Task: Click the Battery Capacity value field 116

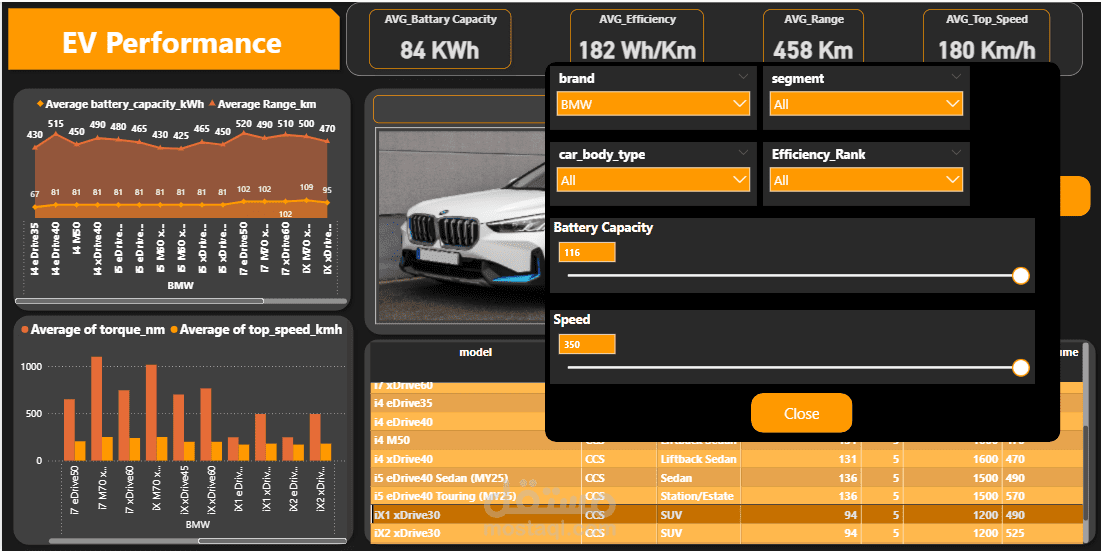Action: [587, 252]
